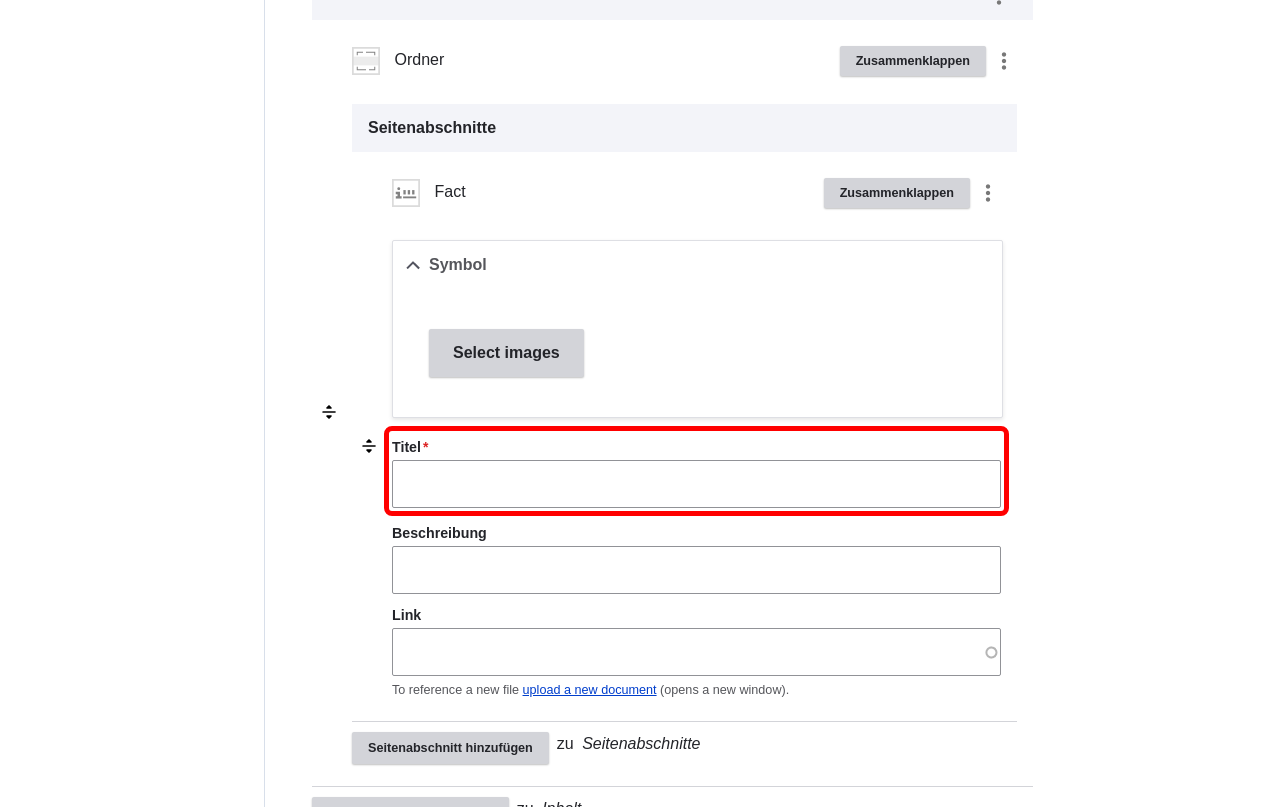Viewport: 1280px width, 807px height.
Task: Focus the Link autocomplete field
Action: (696, 652)
